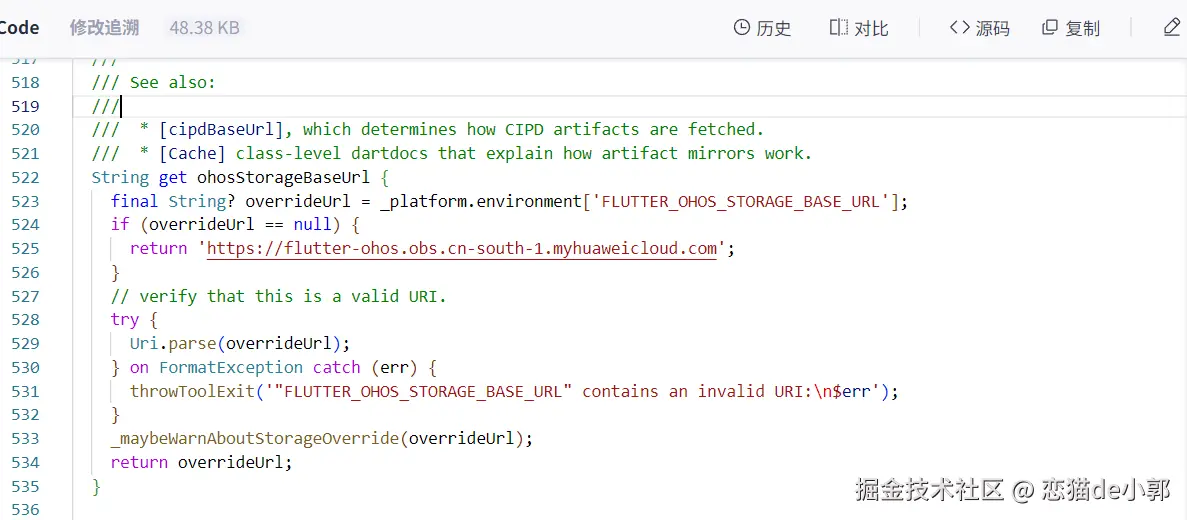The image size is (1187, 520).
Task: Open the flutter-ohos myhuaweicloud URL link
Action: coord(462,248)
